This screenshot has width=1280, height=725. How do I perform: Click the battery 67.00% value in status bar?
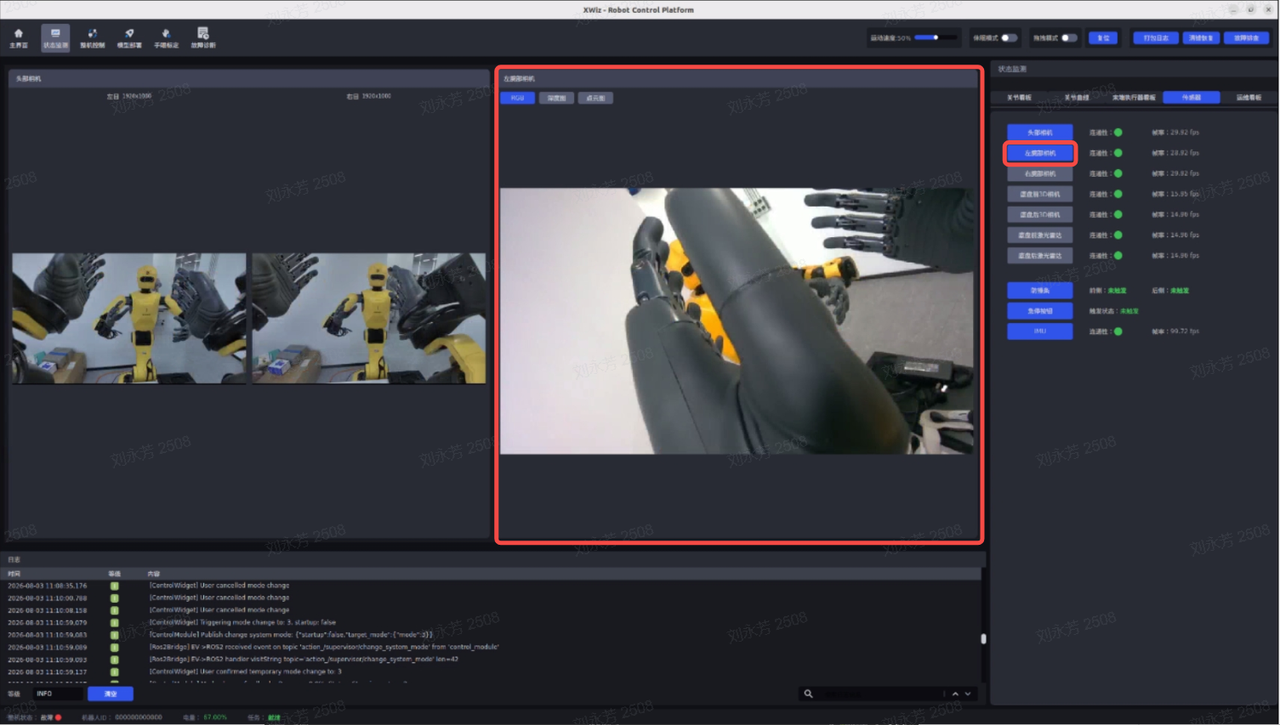[216, 717]
